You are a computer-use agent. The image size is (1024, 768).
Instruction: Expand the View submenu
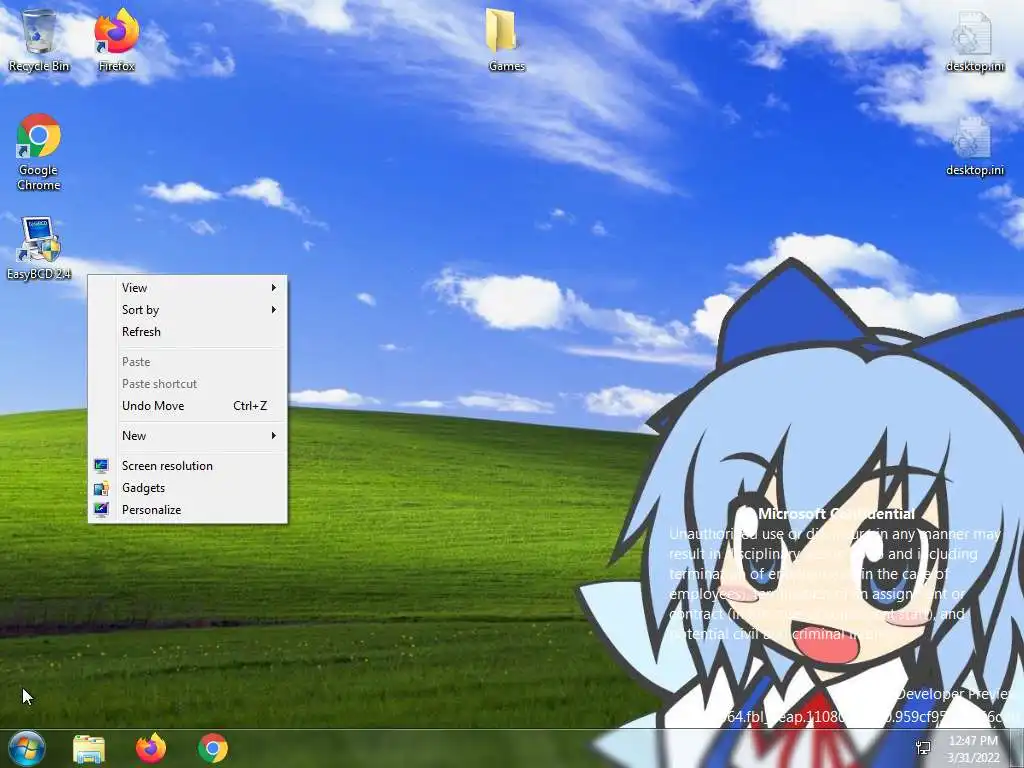[x=187, y=287]
